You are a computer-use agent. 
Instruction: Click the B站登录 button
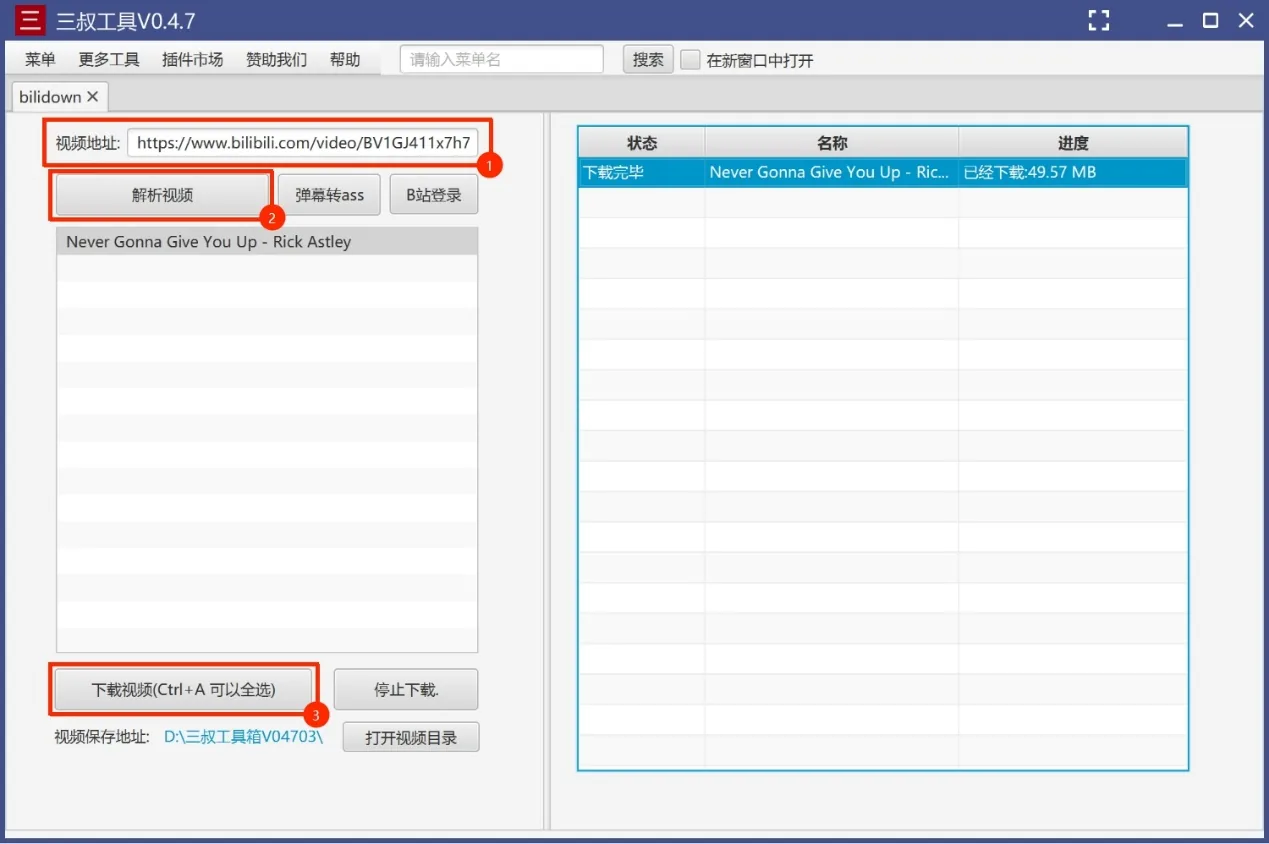click(434, 195)
